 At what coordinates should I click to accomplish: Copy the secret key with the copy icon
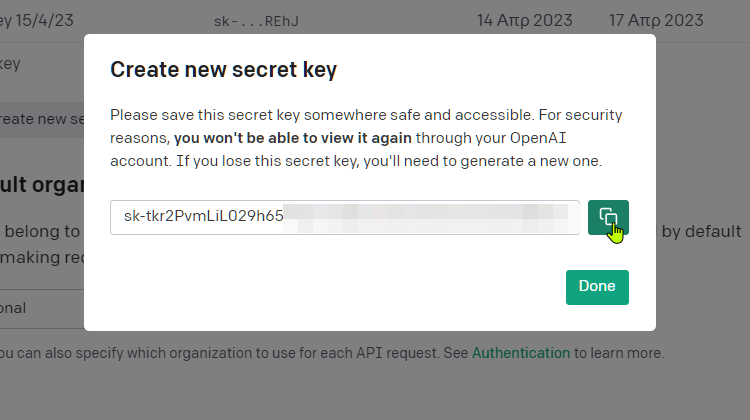point(608,218)
